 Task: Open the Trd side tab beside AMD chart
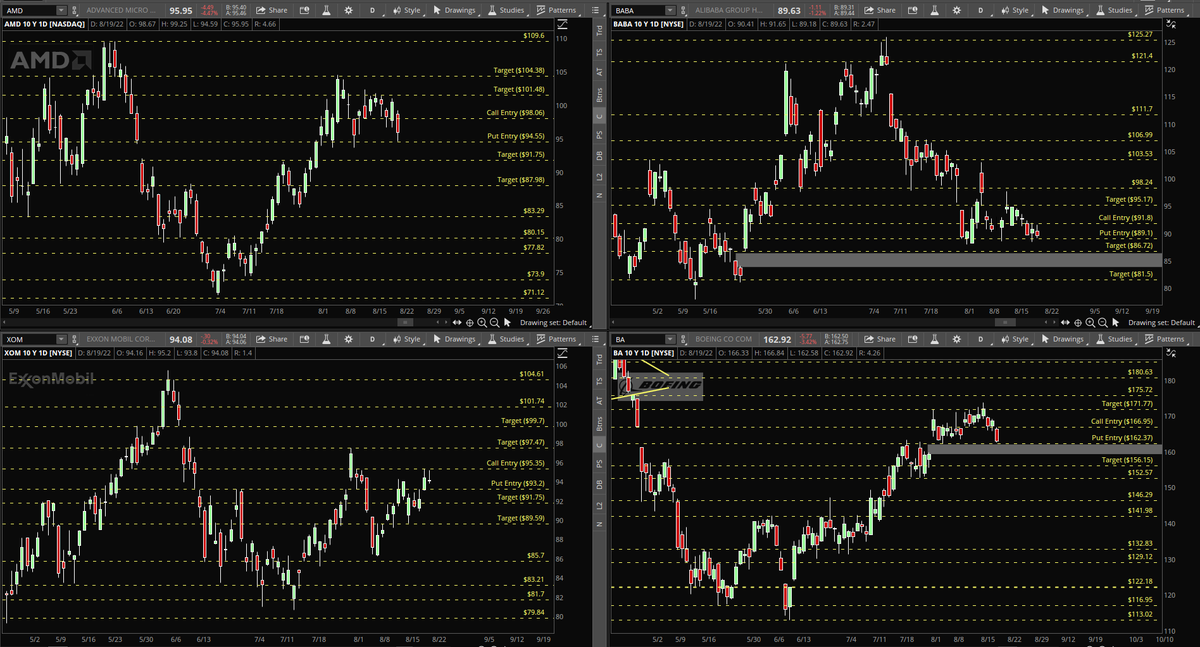coord(599,32)
